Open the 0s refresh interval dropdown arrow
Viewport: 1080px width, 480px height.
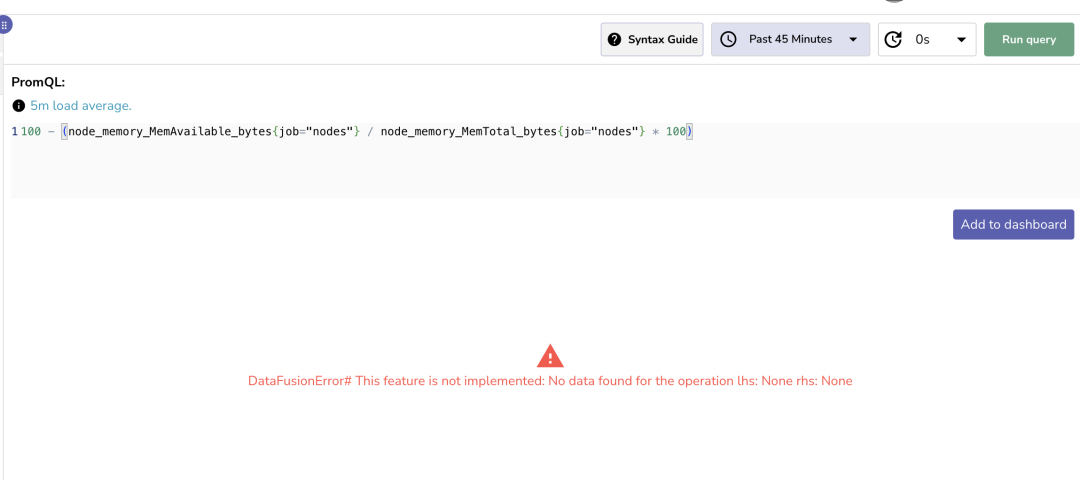961,39
